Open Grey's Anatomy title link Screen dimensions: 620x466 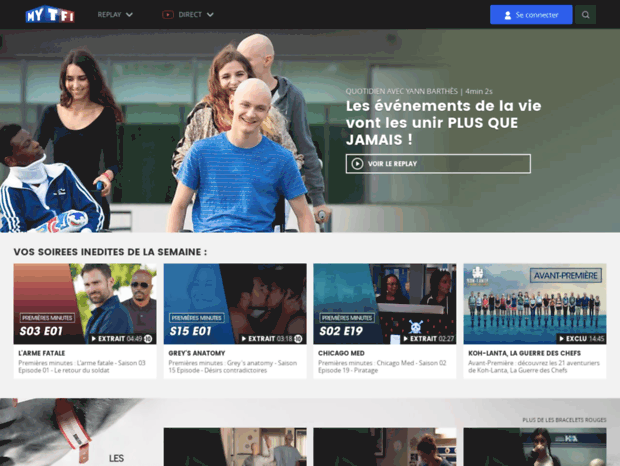[197, 353]
